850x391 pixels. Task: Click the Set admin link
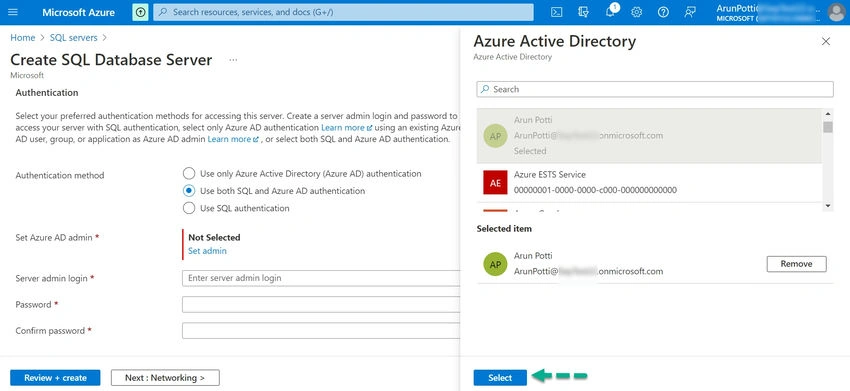[x=207, y=251]
